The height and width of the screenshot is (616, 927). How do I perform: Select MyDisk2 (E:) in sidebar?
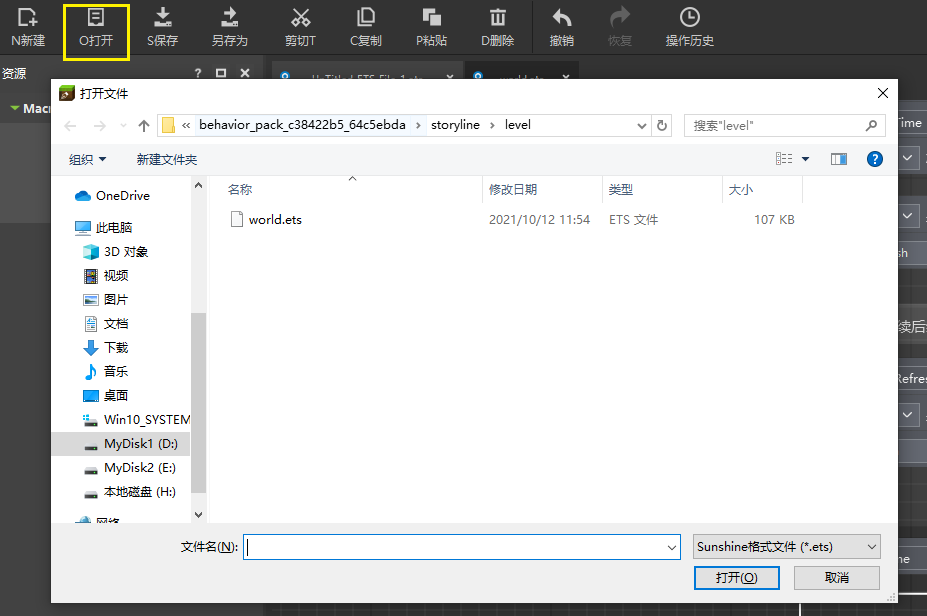coord(139,468)
